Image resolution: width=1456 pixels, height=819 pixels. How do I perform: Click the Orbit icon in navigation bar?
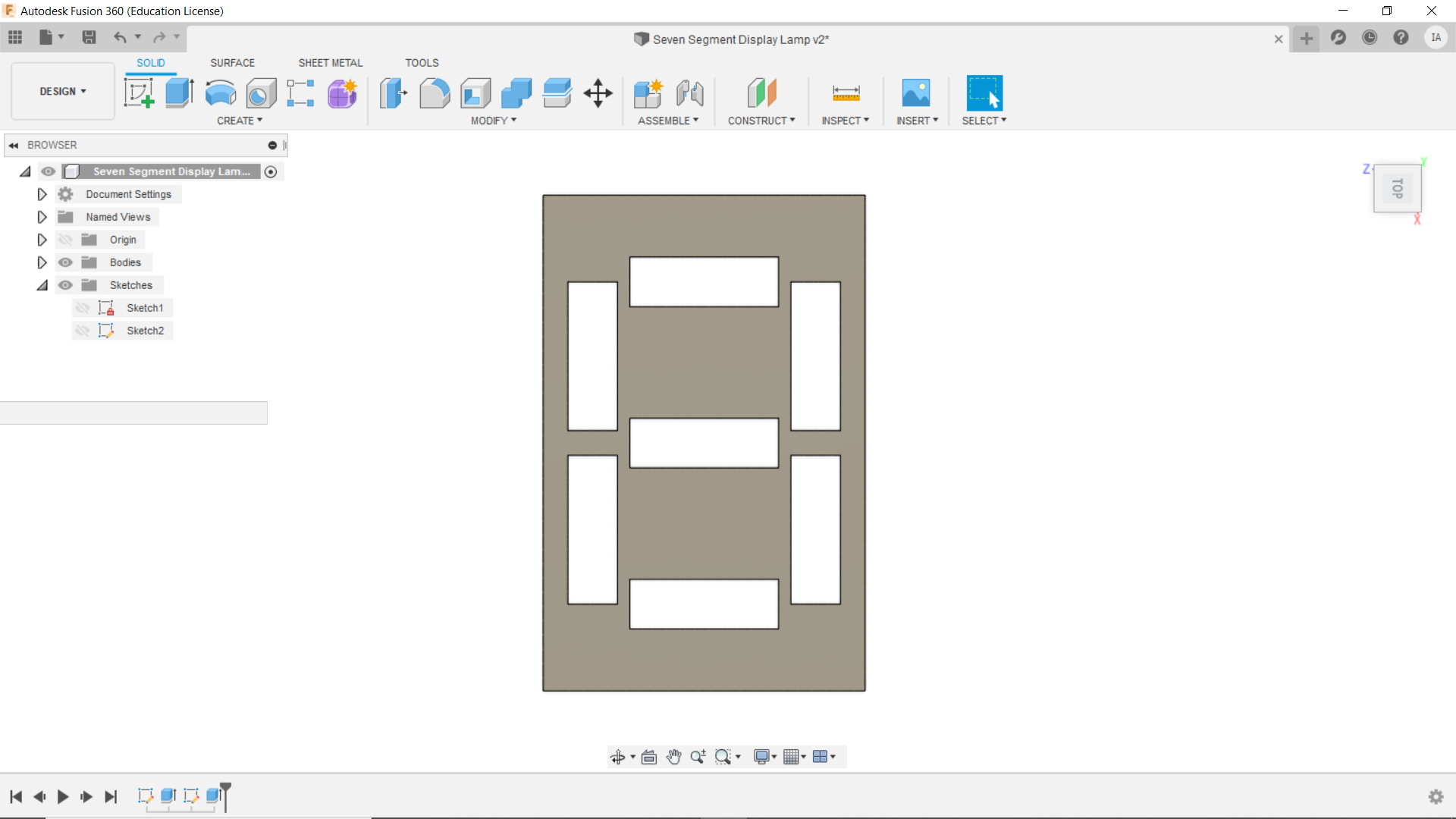[620, 756]
